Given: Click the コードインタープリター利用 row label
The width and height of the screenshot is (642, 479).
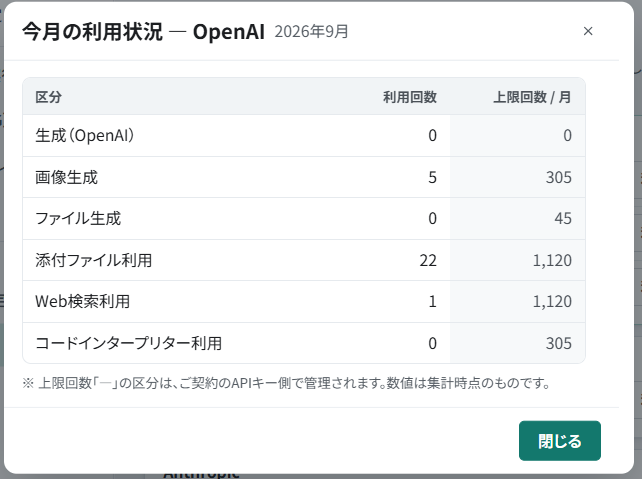Looking at the screenshot, I should coord(129,343).
